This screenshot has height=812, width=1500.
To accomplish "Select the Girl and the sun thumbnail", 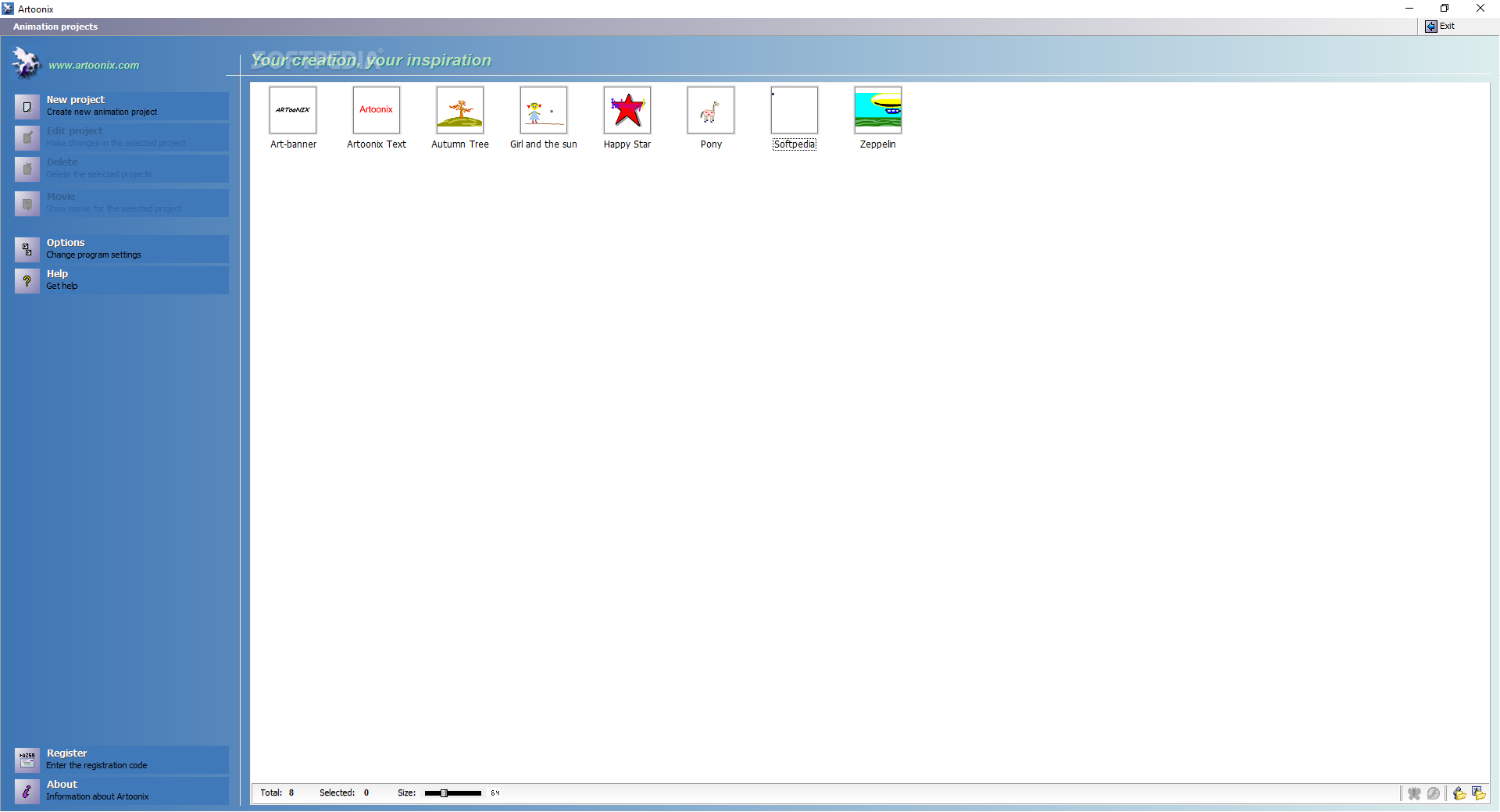I will [544, 110].
